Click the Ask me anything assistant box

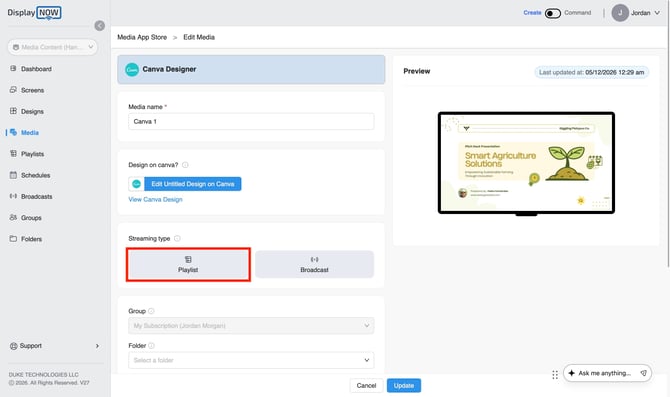[607, 373]
